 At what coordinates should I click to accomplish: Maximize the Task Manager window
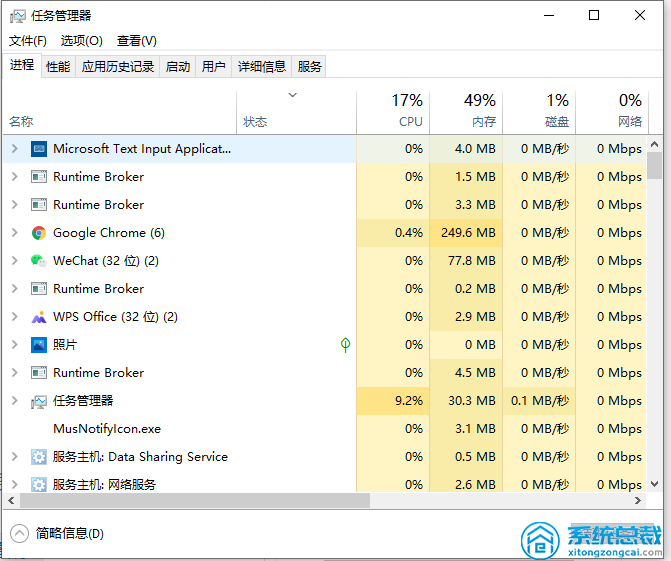594,16
